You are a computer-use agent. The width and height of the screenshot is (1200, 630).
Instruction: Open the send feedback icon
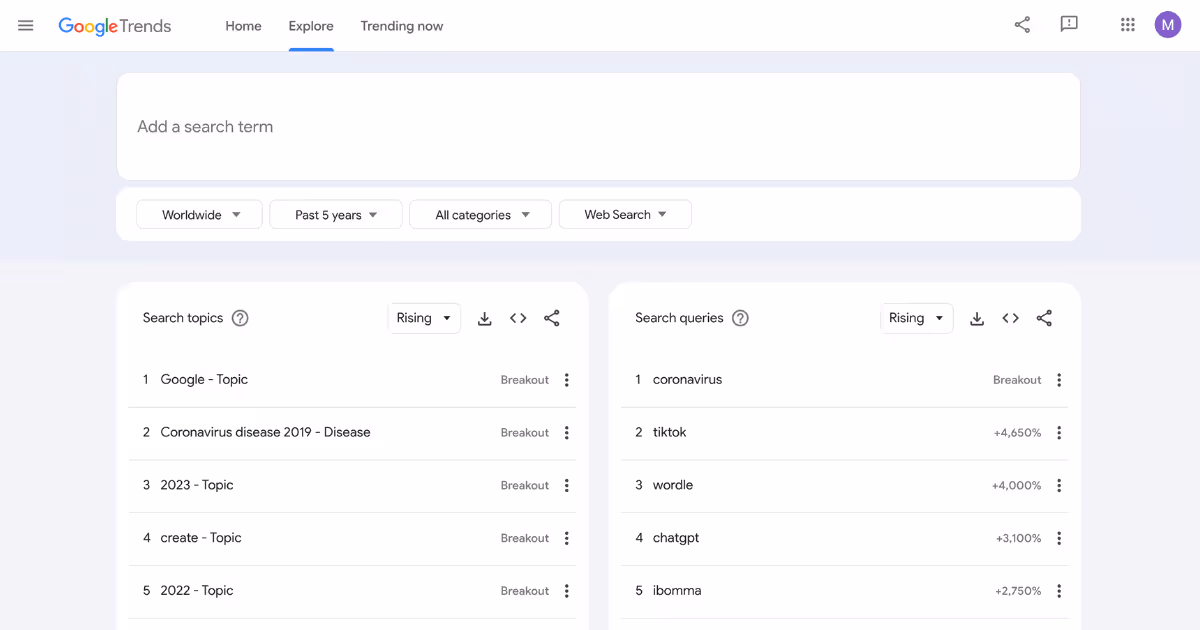[x=1069, y=25]
